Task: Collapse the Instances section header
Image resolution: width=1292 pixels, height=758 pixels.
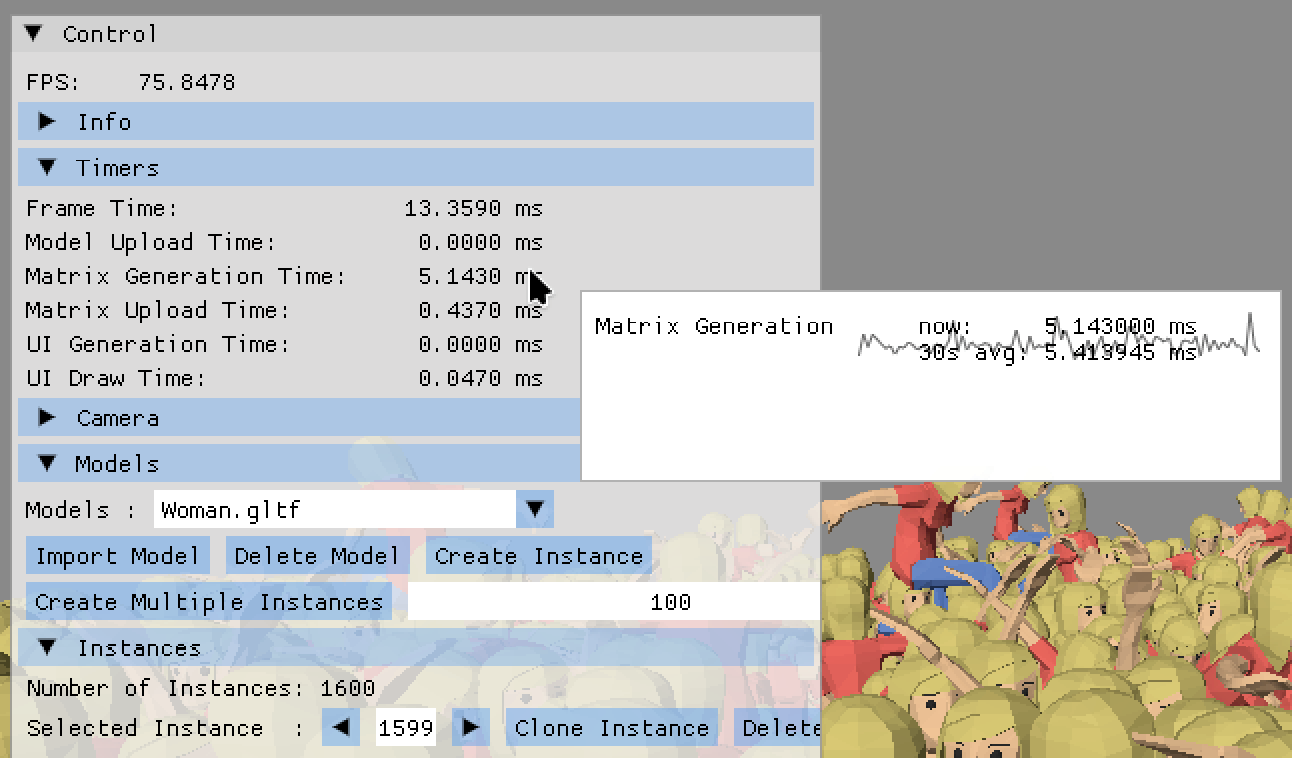Action: [x=47, y=648]
